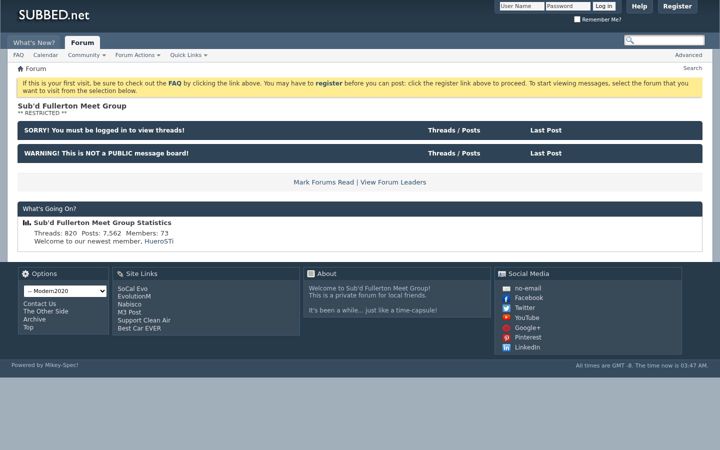Click the YouTube text link
Screen dimensions: 720x450
click(x=527, y=318)
